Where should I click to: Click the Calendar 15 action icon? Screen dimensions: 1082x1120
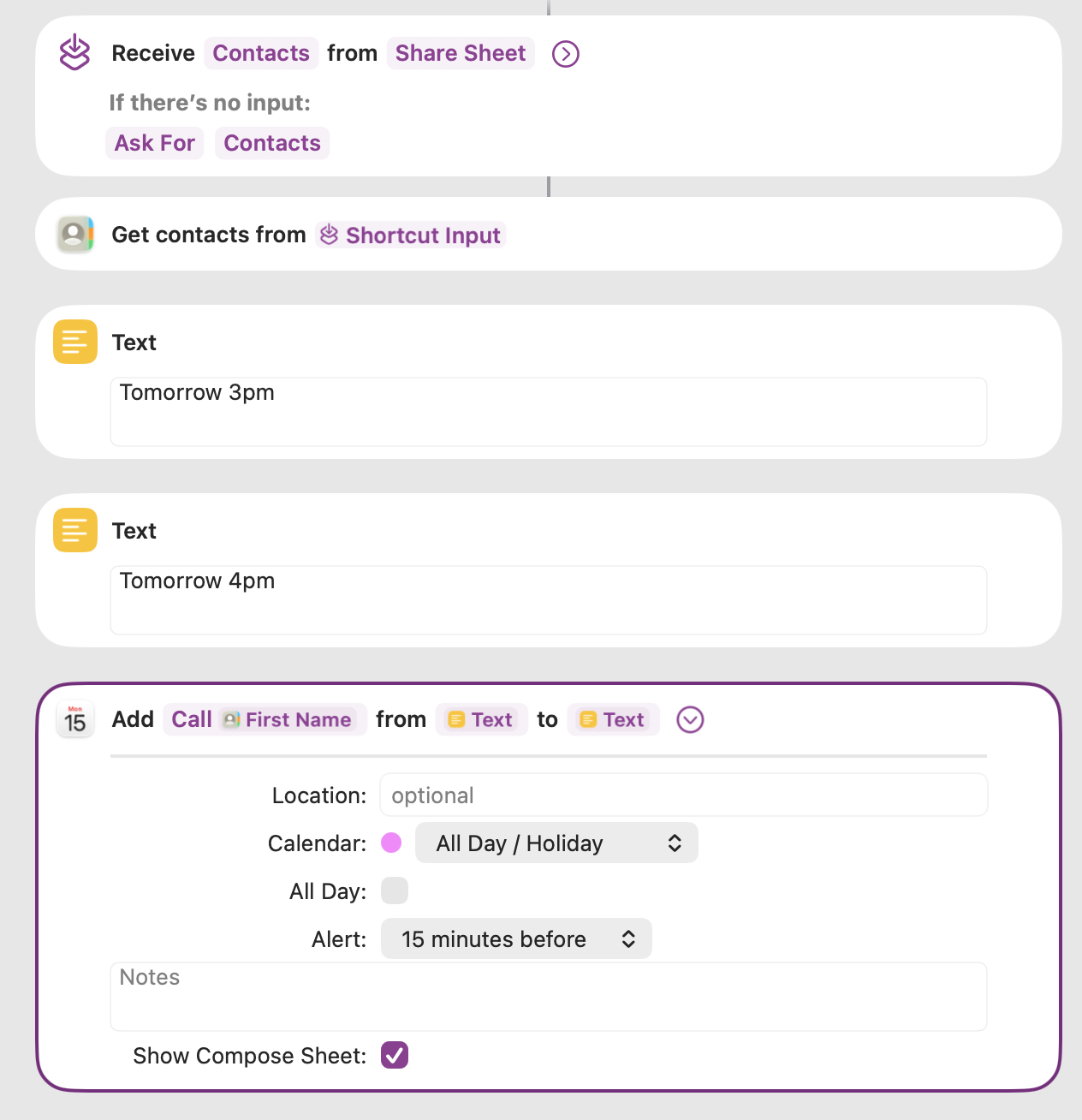tap(74, 719)
